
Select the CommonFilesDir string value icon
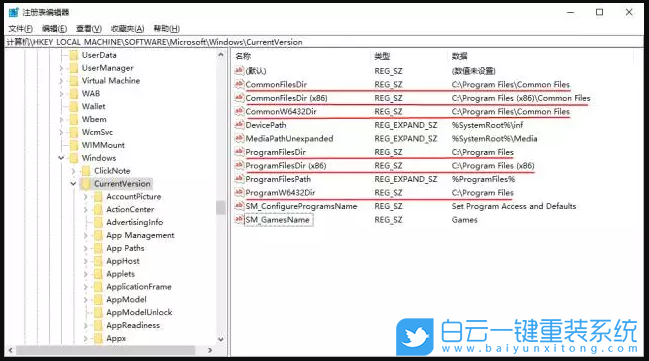239,84
